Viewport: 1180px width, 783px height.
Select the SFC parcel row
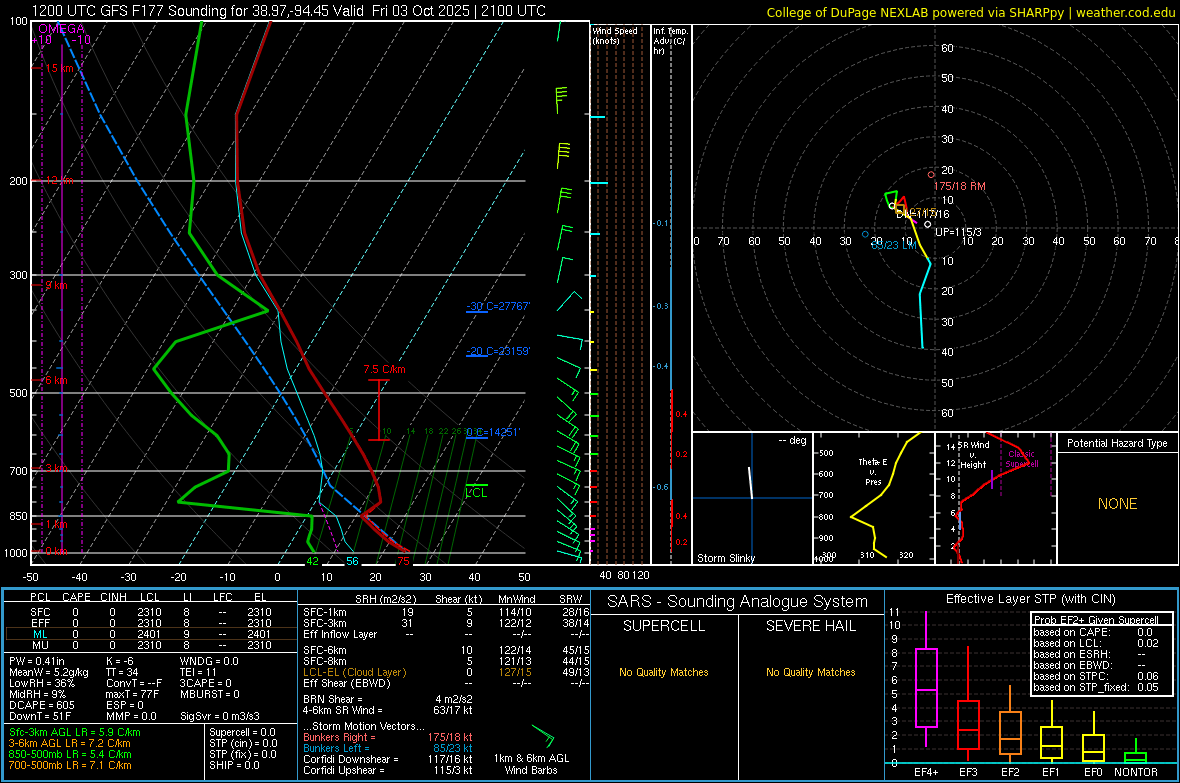(151, 612)
